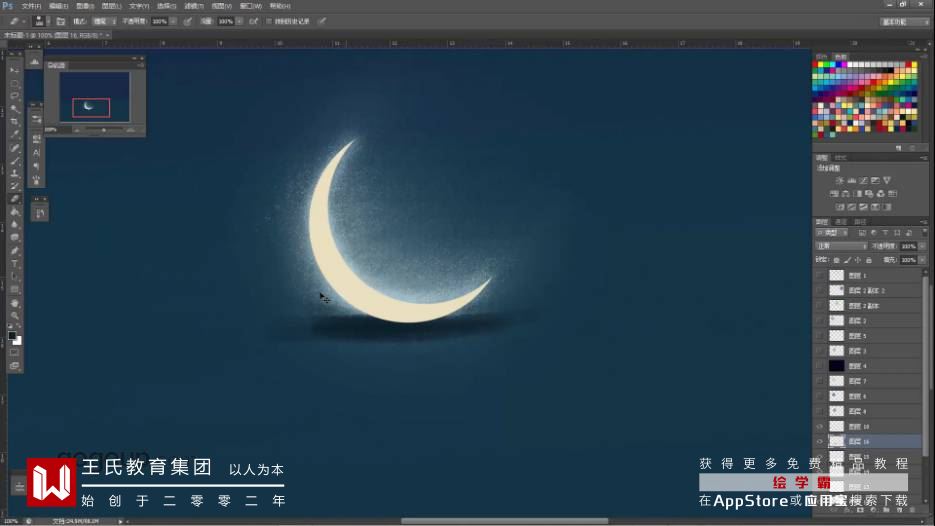Viewport: 935px width, 526px height.
Task: Open the layer fill dropdown arrow
Action: [x=922, y=260]
